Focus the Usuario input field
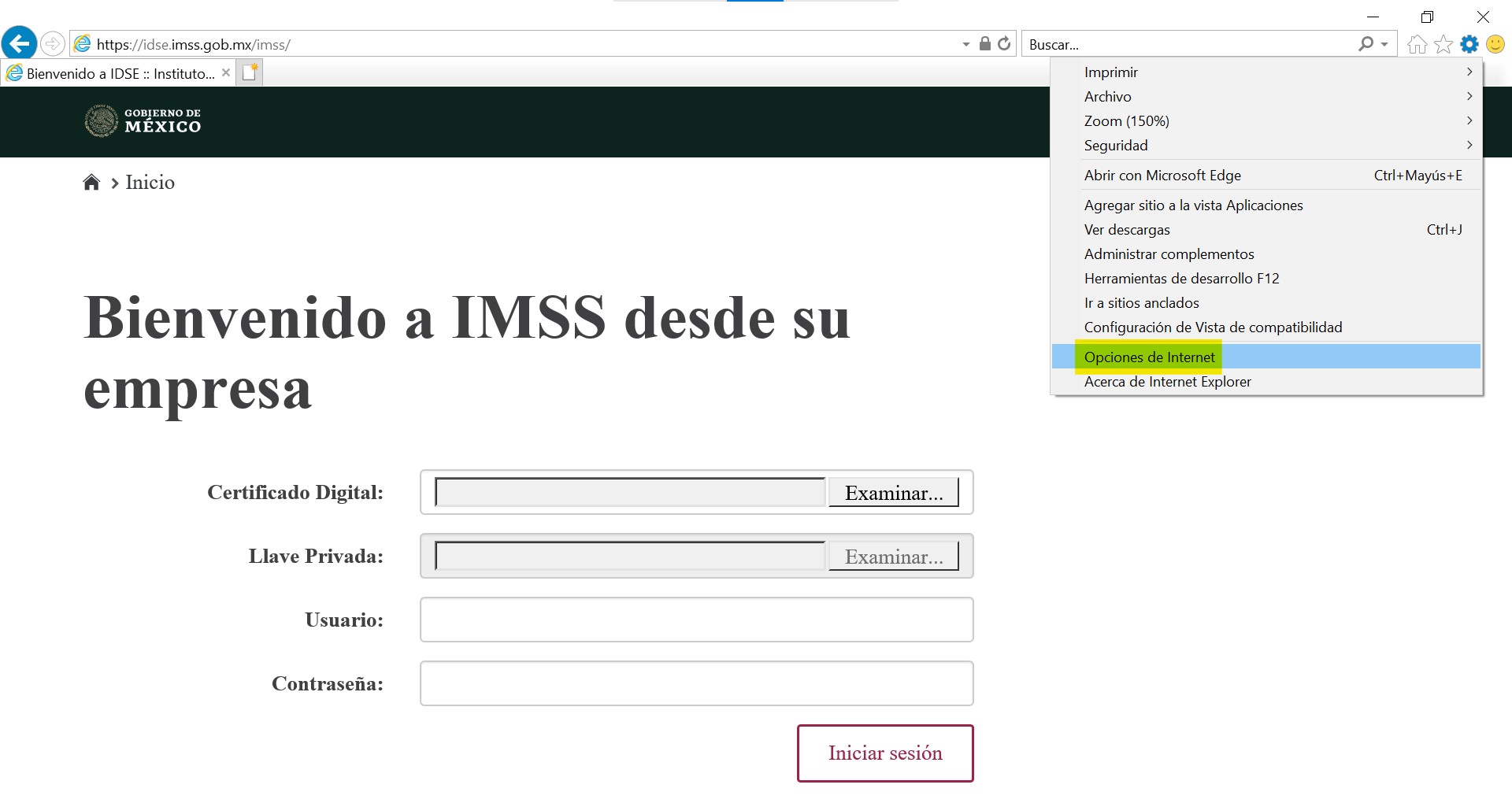 pos(697,620)
